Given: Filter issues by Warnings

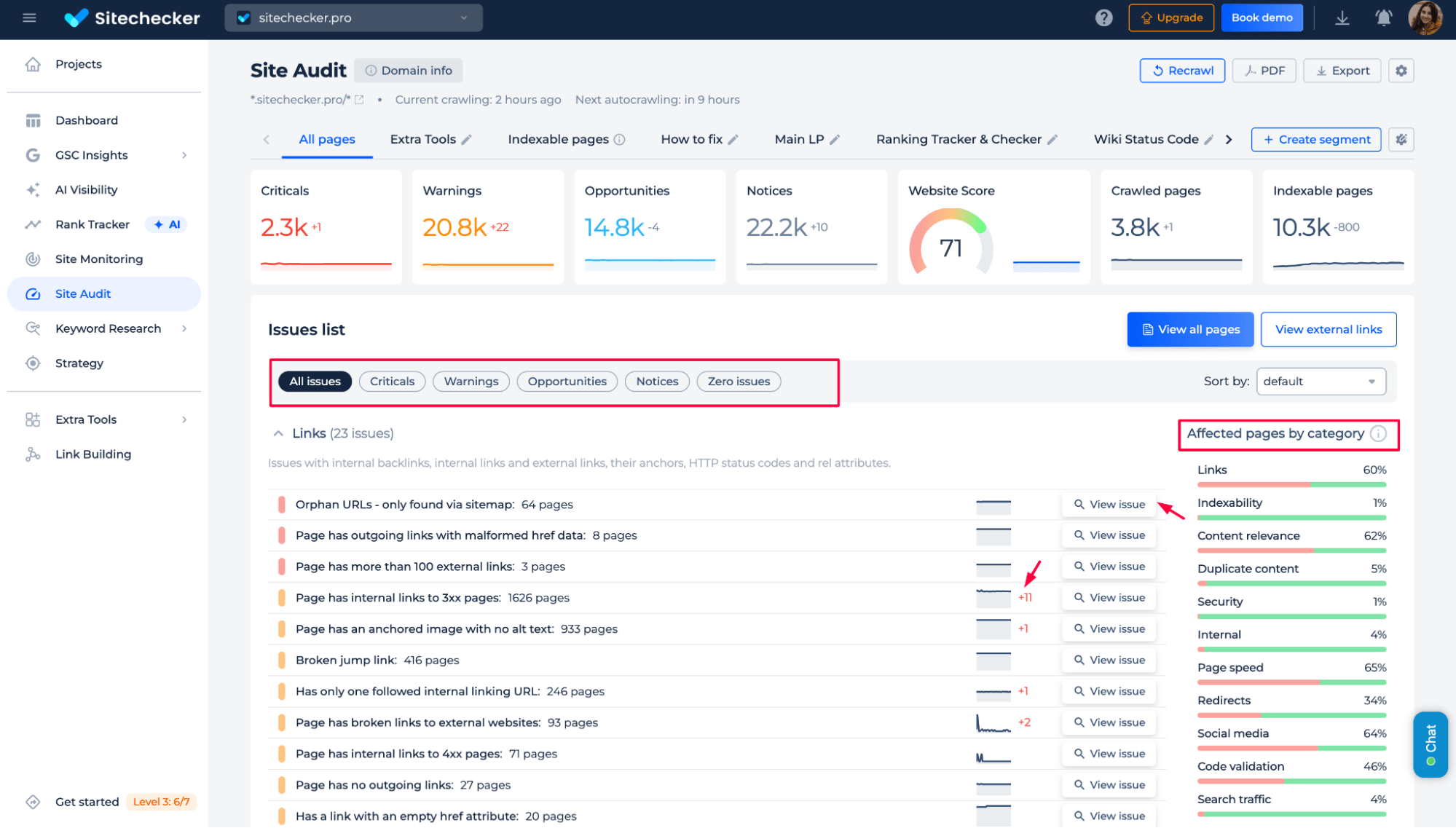Looking at the screenshot, I should [x=471, y=381].
